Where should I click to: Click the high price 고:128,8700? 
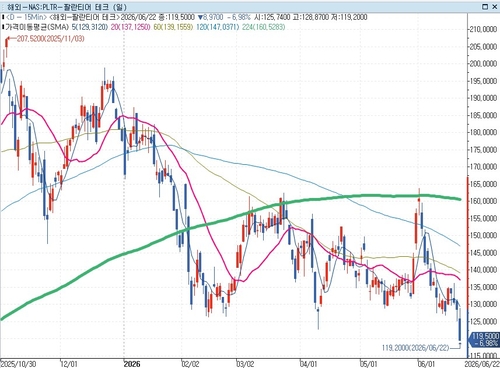coord(311,17)
